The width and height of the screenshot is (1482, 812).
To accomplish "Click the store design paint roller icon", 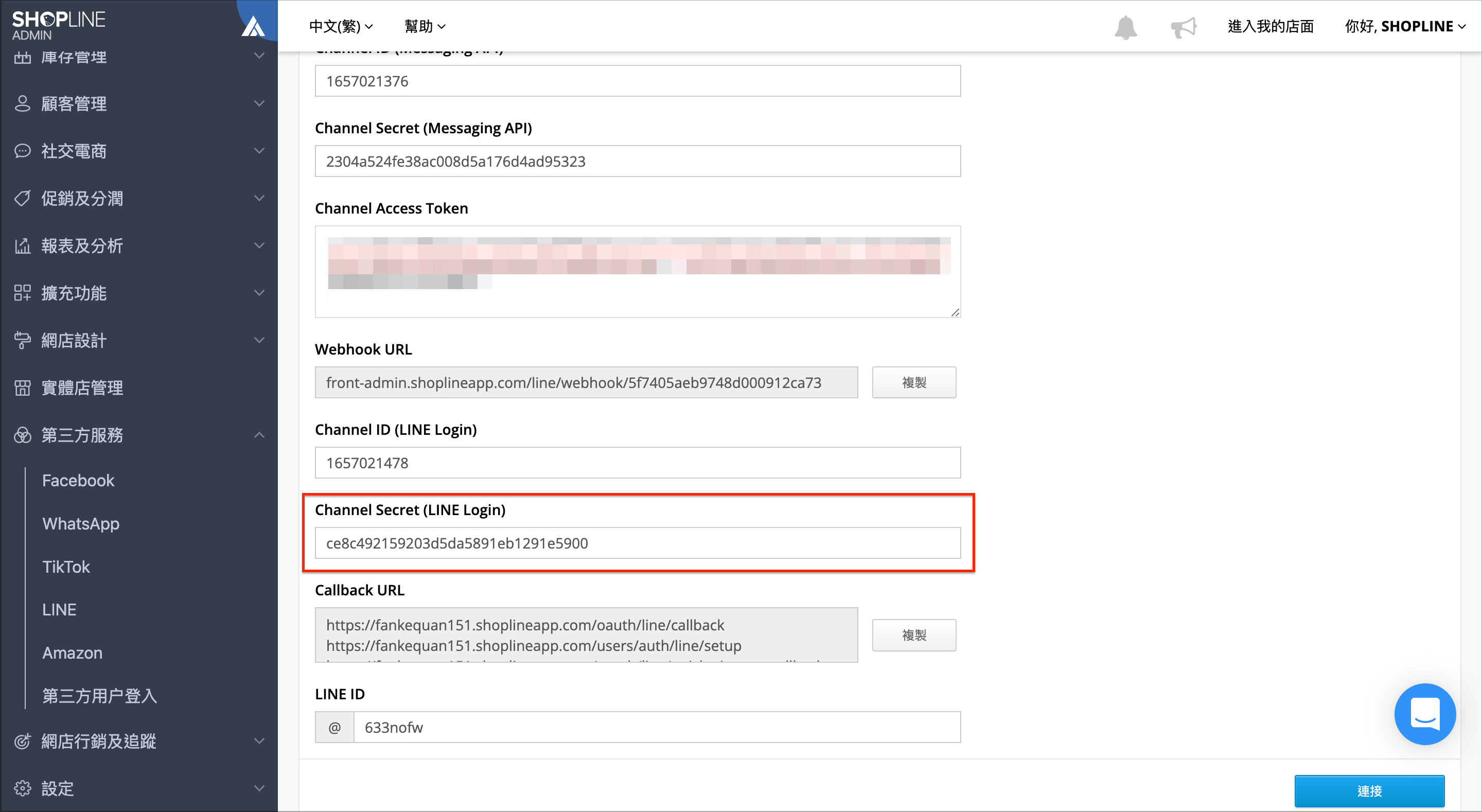I will (23, 340).
